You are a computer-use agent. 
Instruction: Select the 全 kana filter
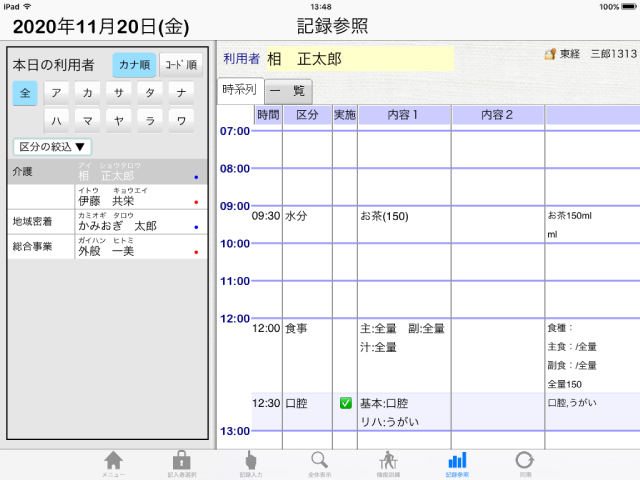(x=25, y=93)
